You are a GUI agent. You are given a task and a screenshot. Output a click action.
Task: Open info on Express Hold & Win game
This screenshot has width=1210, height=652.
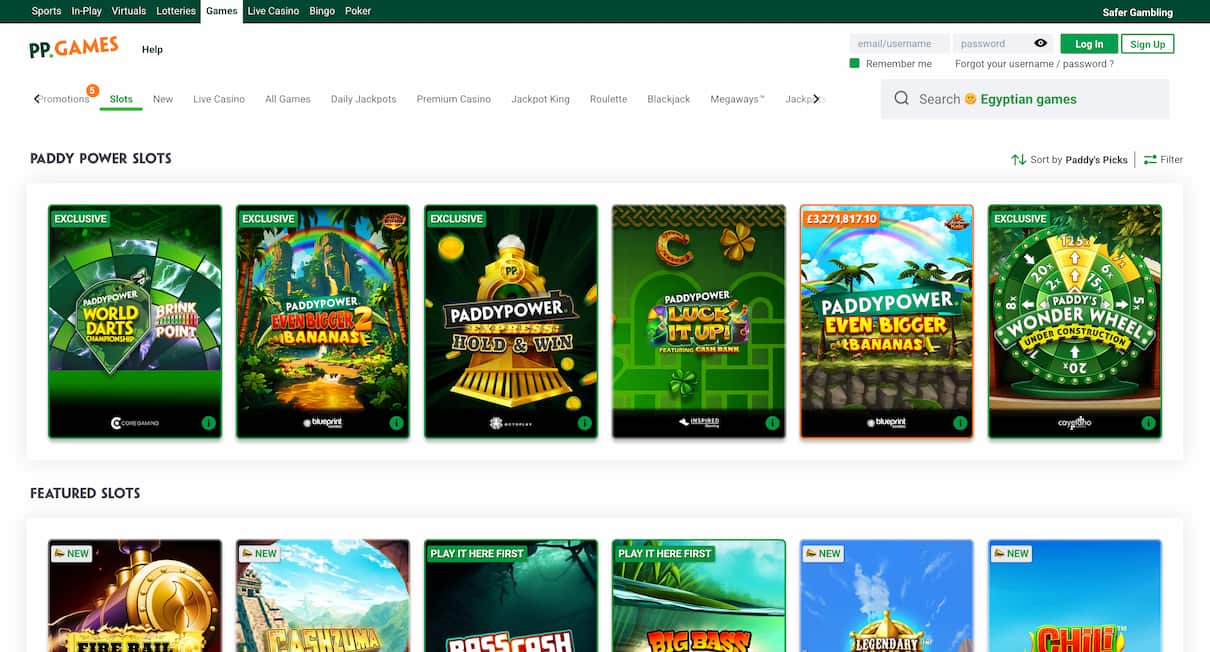[x=584, y=422]
